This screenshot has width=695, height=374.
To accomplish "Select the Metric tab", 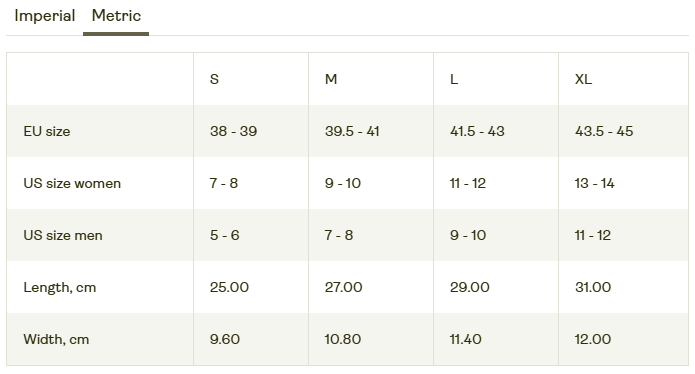I will tap(116, 16).
